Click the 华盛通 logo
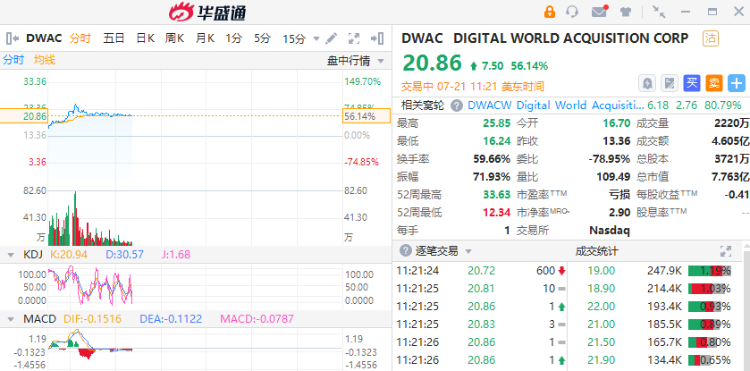750x371 pixels. [208, 12]
